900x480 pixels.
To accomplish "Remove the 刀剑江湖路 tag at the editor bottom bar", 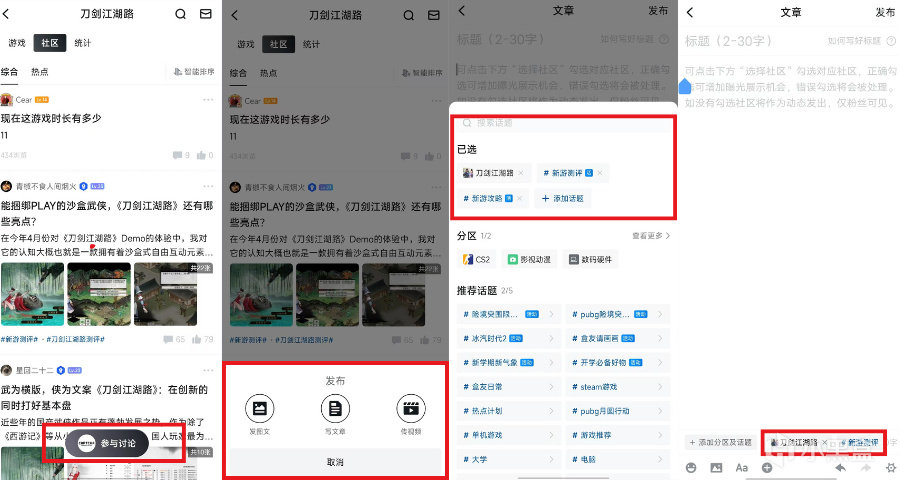I will pyautogui.click(x=825, y=443).
